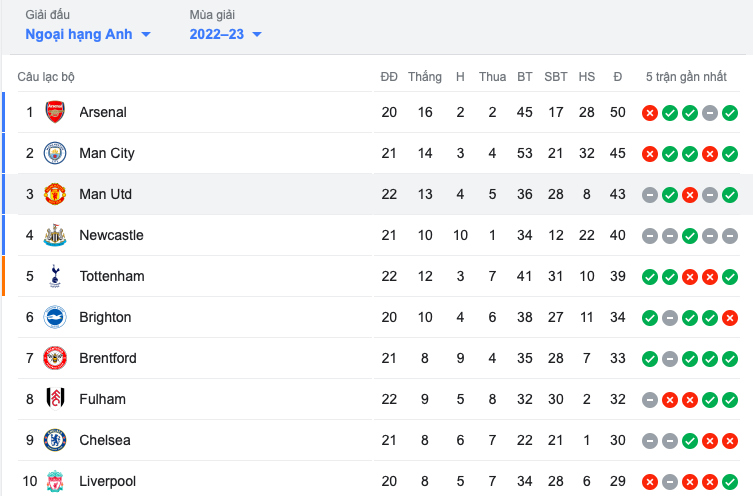Click the Man City club crest icon
Screen dimensions: 753x496
(x=55, y=153)
